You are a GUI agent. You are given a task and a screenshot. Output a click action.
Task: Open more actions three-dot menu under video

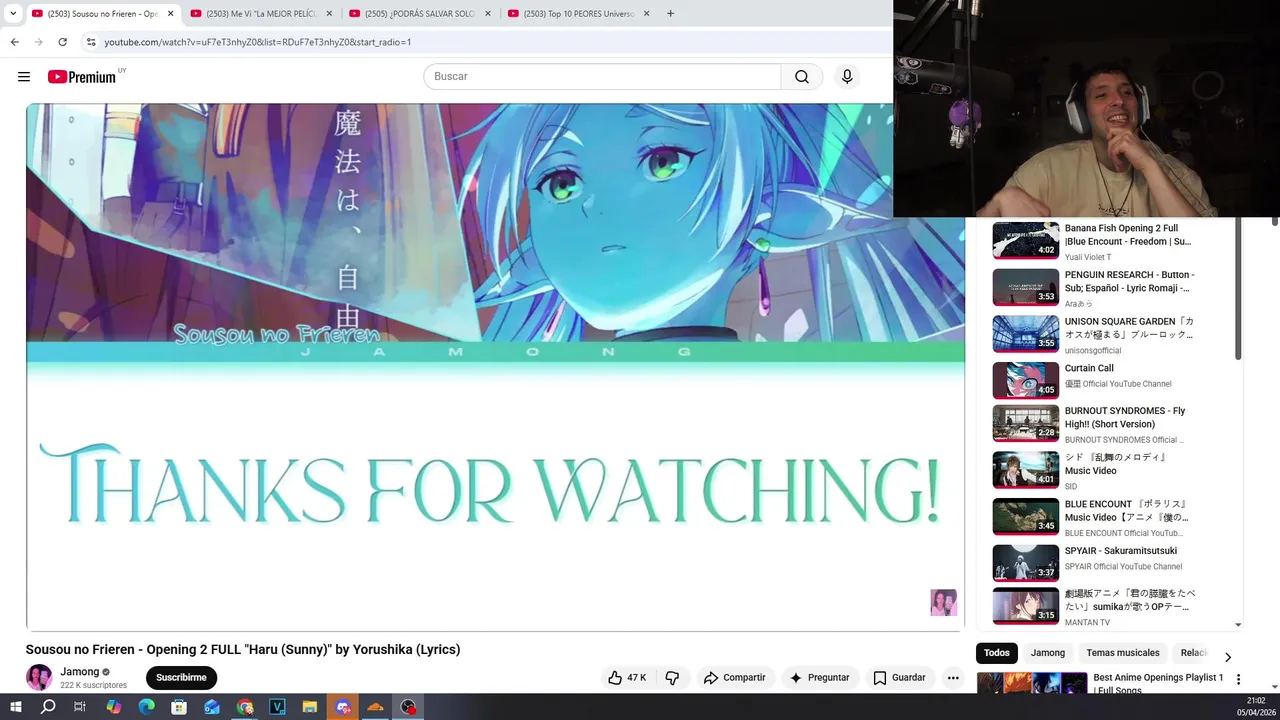coord(953,678)
